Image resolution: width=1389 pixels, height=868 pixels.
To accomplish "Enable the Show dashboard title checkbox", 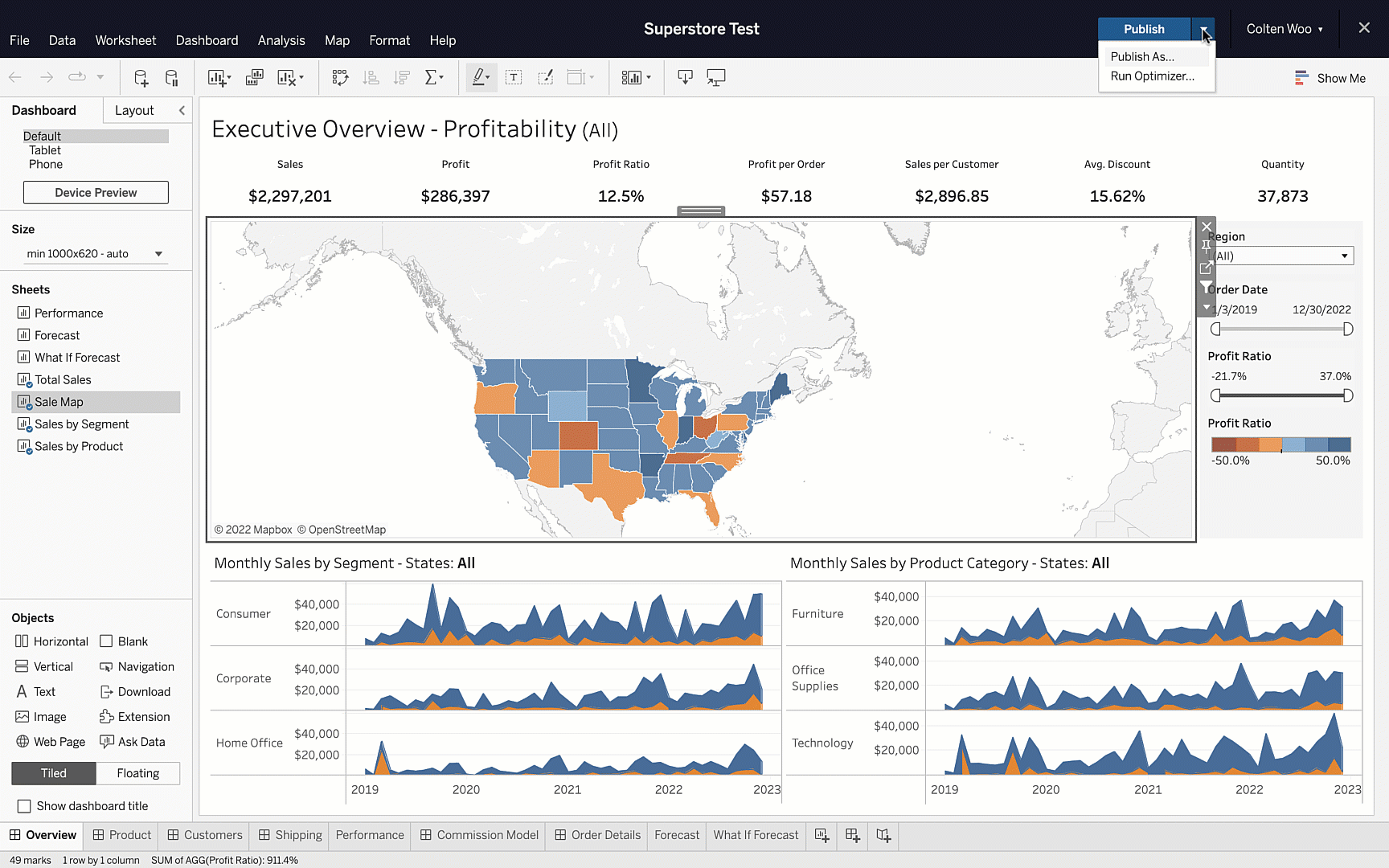I will point(24,806).
